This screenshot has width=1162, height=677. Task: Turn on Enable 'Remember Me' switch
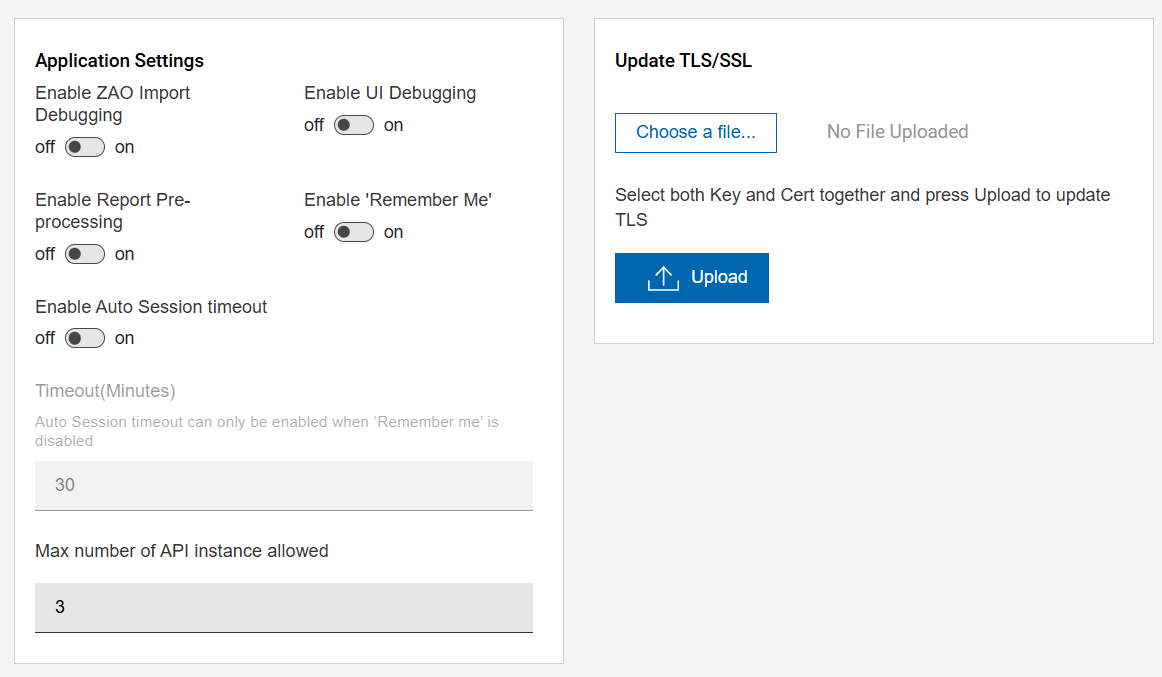[354, 232]
